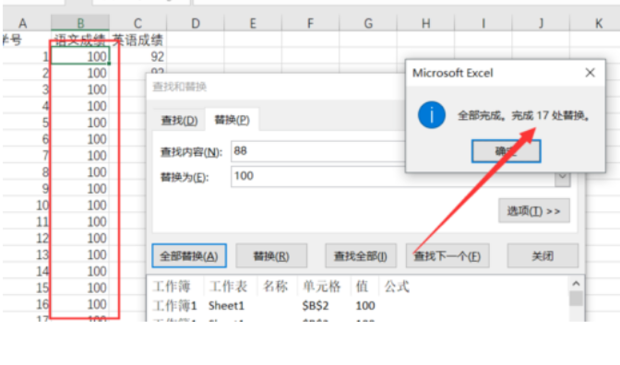Focus the 替换为 field containing 100

click(392, 176)
